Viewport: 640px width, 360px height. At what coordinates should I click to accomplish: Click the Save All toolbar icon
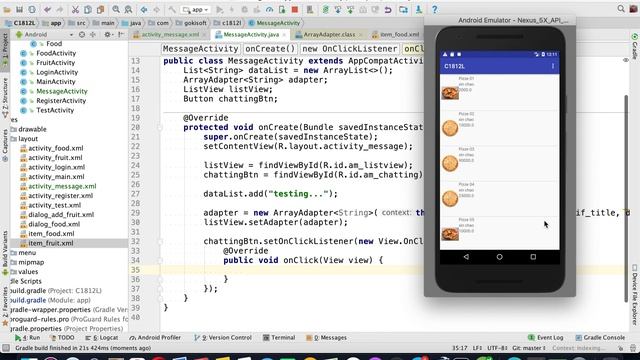19,9
